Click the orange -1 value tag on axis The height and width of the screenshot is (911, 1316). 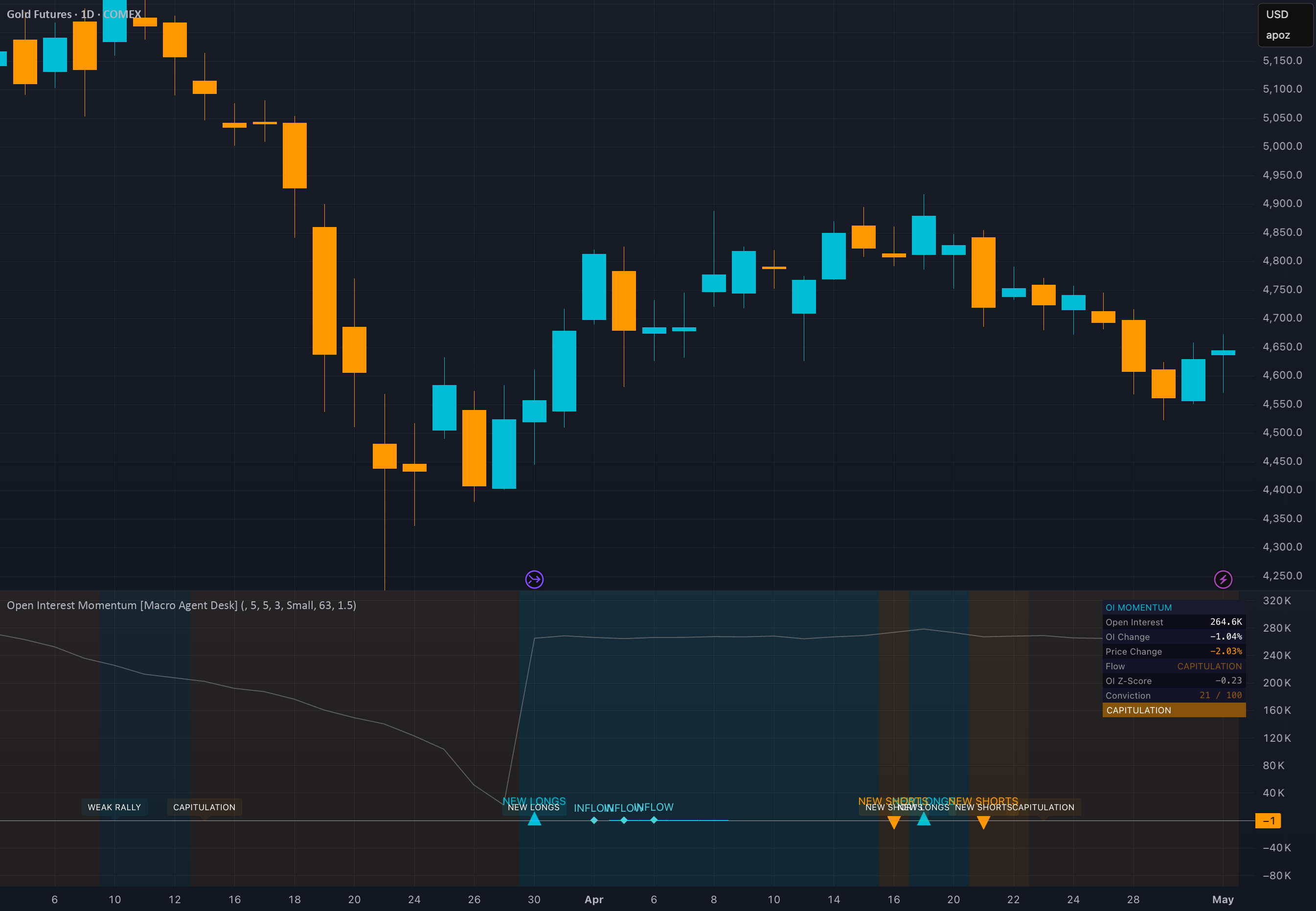pos(1268,821)
